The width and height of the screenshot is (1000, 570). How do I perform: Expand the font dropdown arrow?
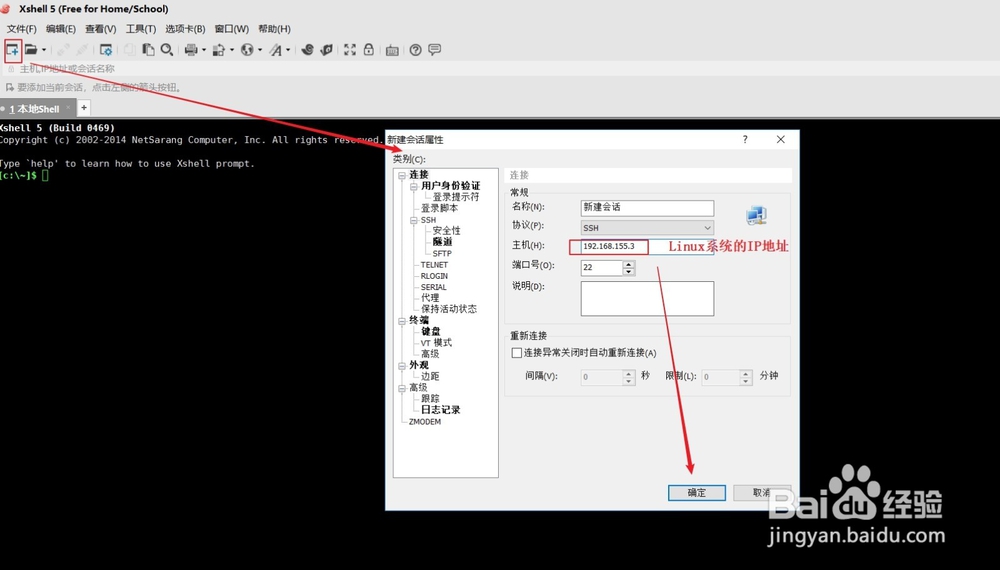(x=288, y=50)
